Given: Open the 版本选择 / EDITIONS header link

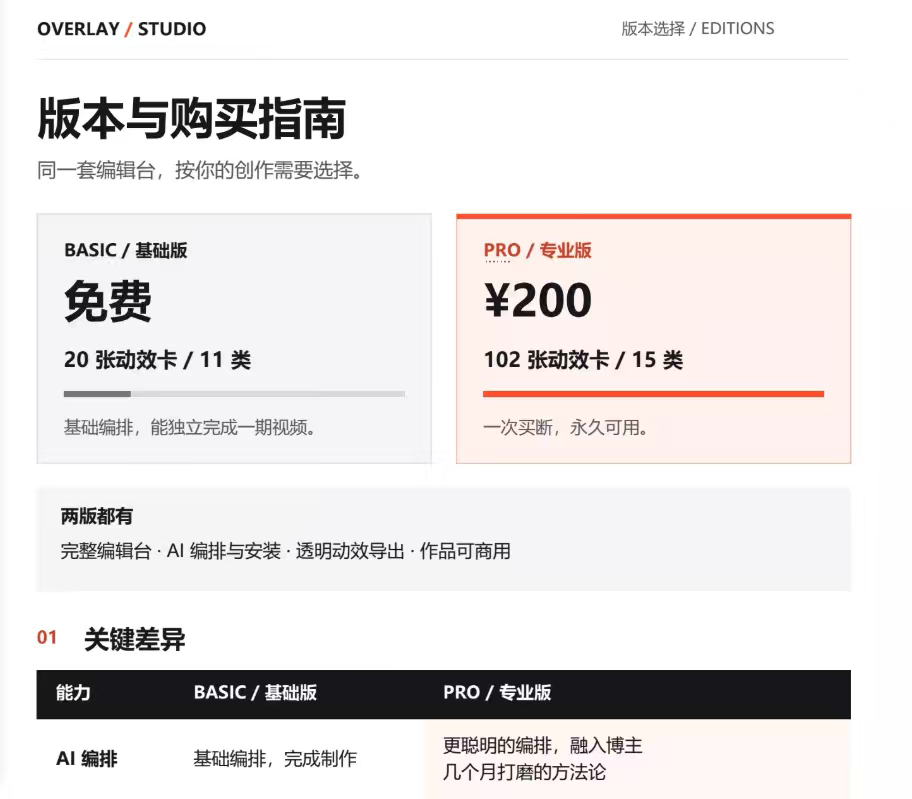Looking at the screenshot, I should coord(697,28).
